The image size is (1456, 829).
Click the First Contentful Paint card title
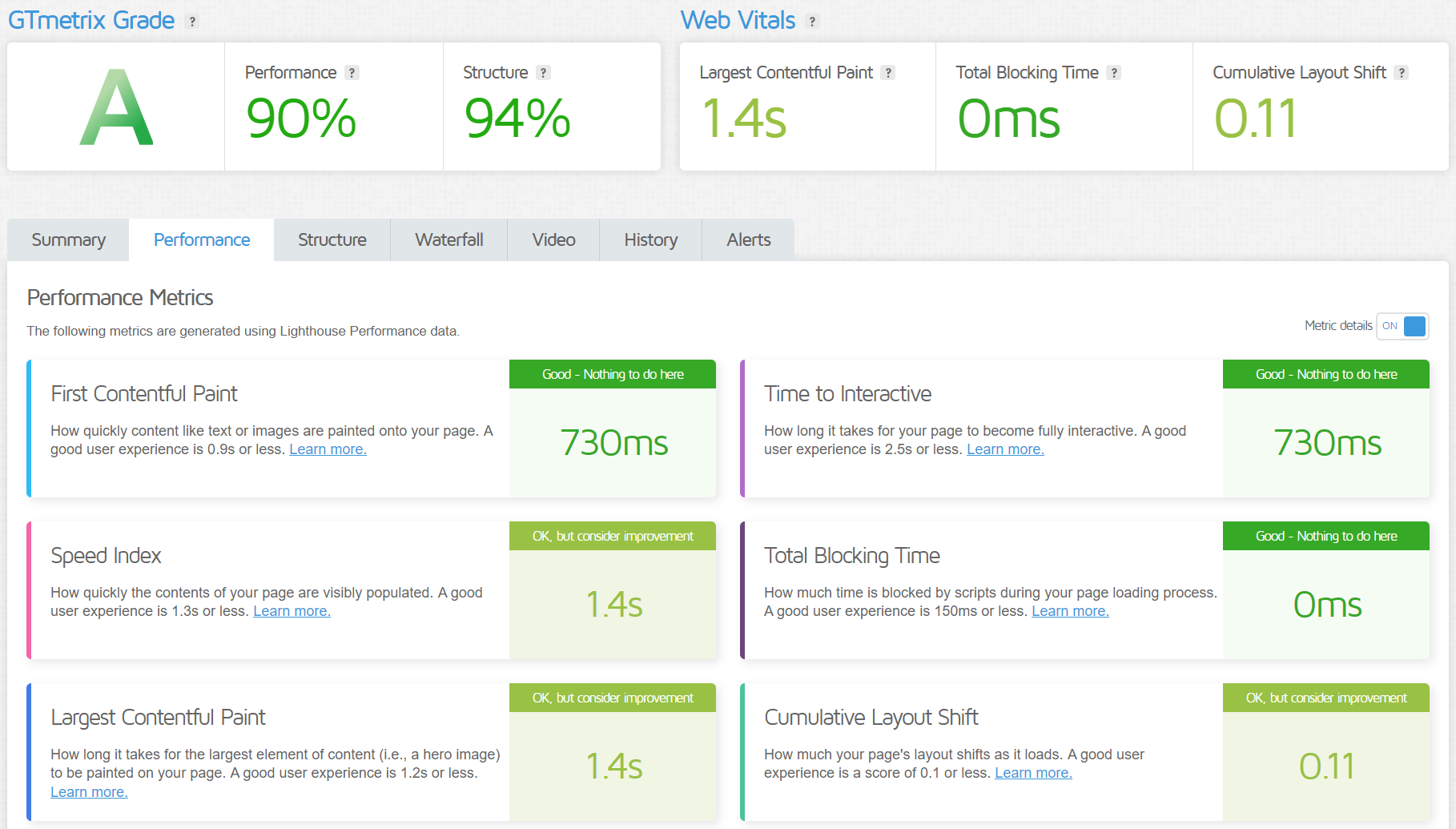pos(144,394)
